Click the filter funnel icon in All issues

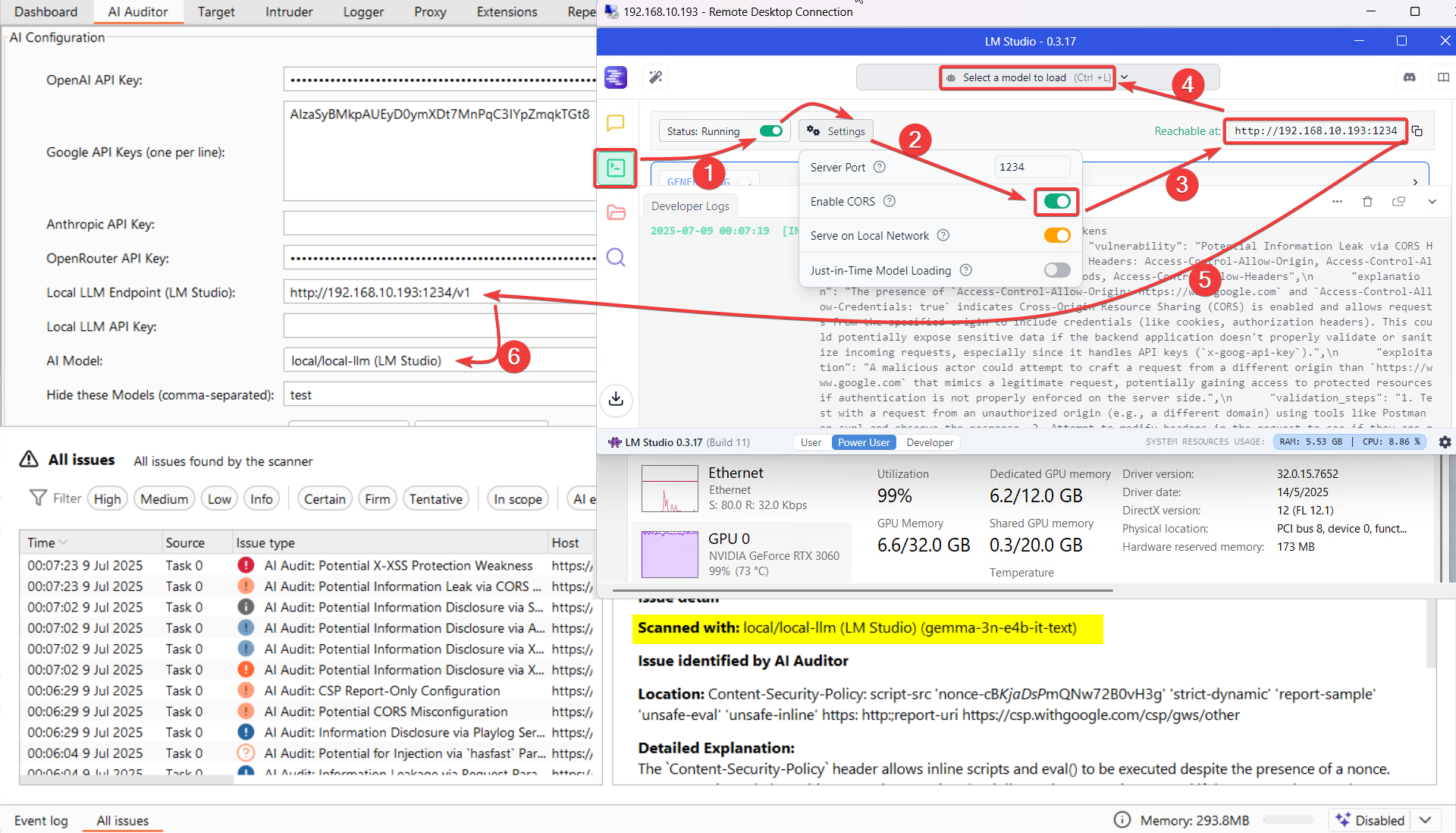point(38,498)
